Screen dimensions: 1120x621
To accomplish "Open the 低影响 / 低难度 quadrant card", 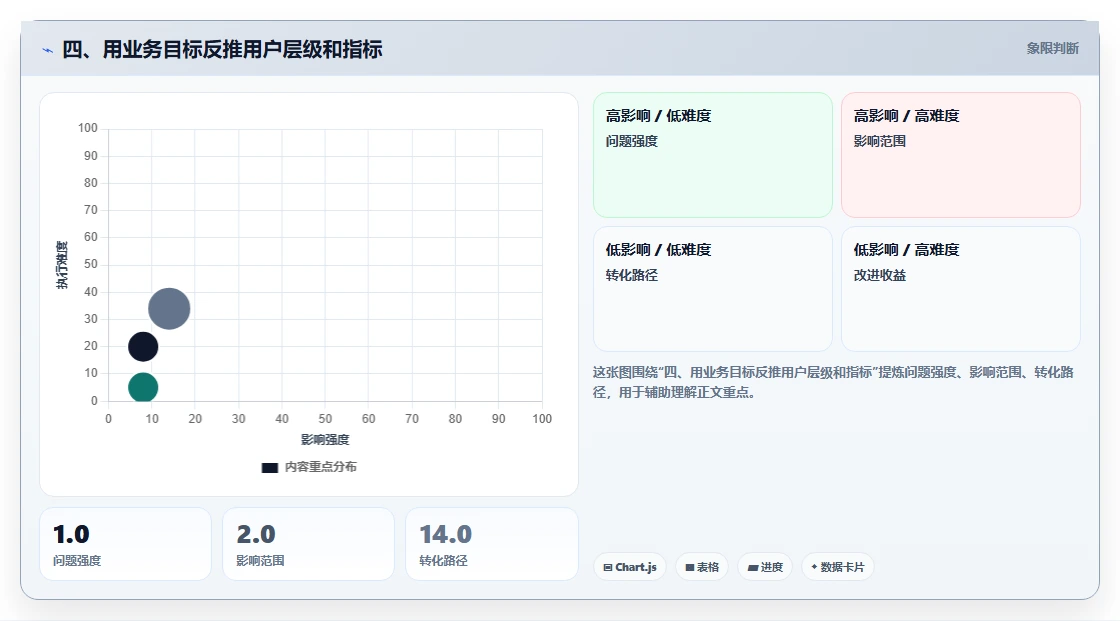I will pyautogui.click(x=713, y=289).
